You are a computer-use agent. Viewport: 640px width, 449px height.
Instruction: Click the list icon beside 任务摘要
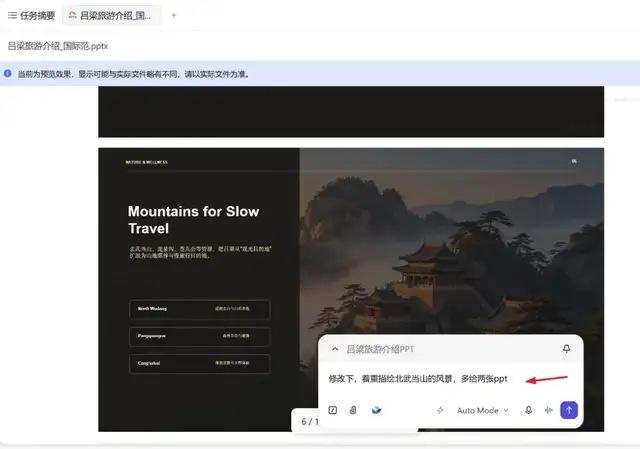(x=12, y=16)
